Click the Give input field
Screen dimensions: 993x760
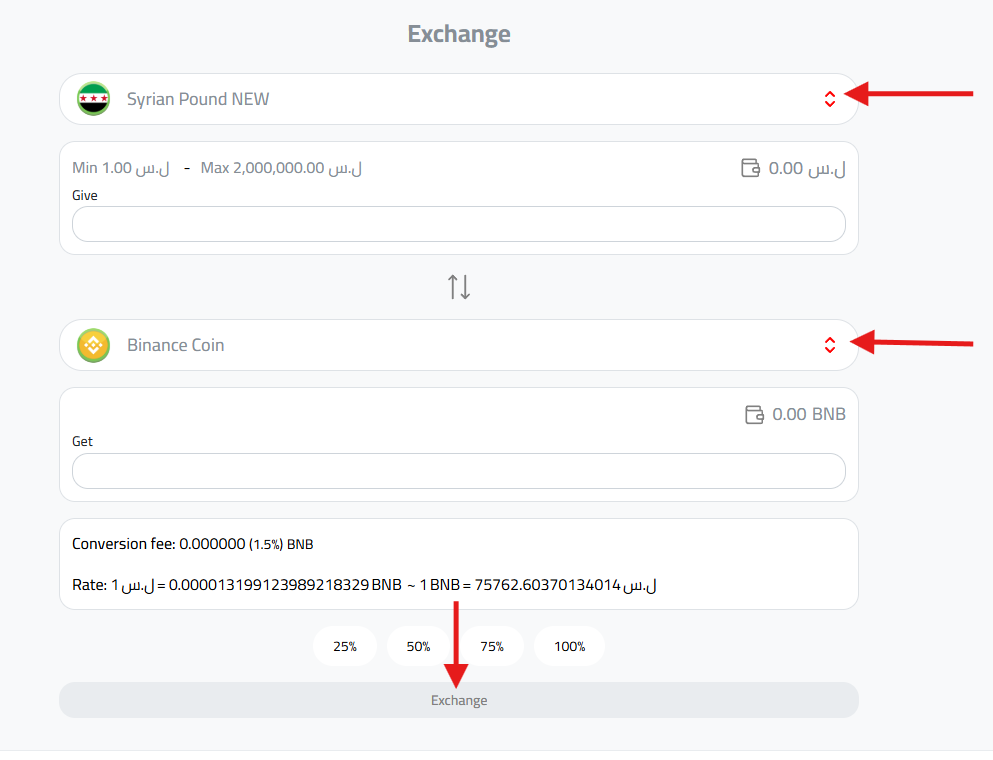coord(459,224)
